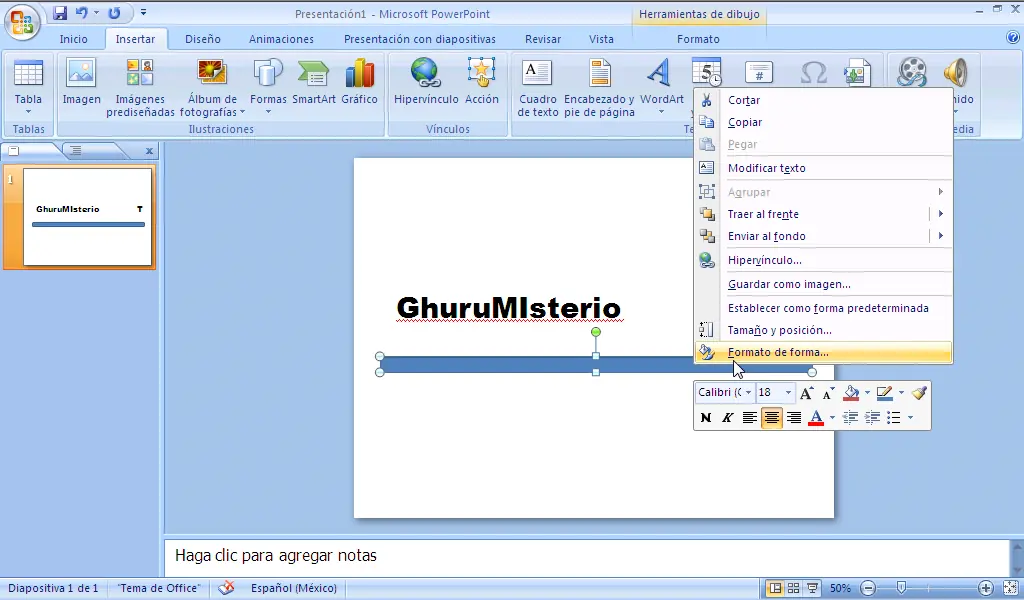Expand shape outline color options arrow
This screenshot has height=600, width=1024.
point(901,392)
